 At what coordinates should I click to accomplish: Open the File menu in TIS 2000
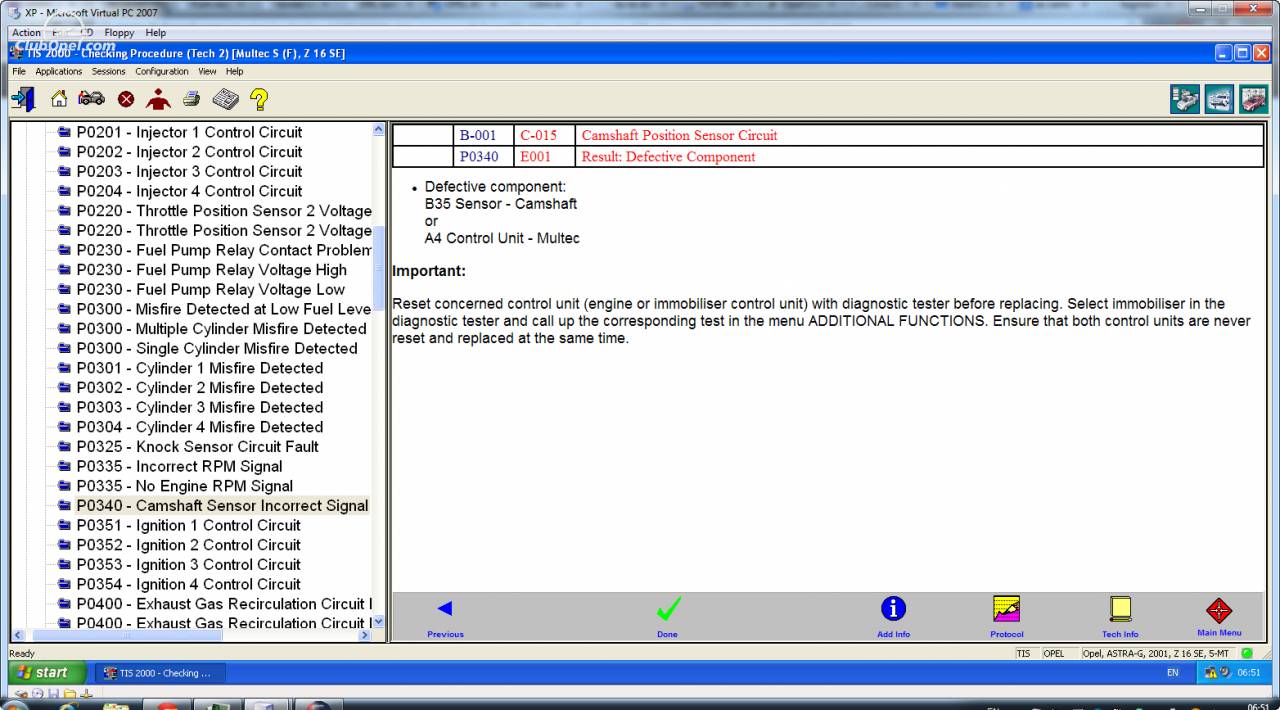click(19, 71)
